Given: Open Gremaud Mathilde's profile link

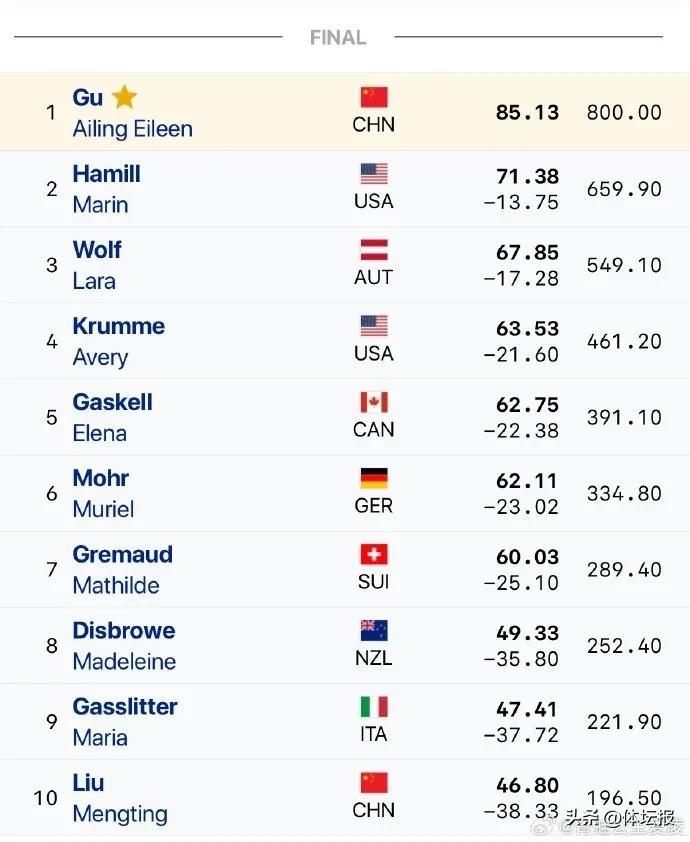Looking at the screenshot, I should click(122, 569).
